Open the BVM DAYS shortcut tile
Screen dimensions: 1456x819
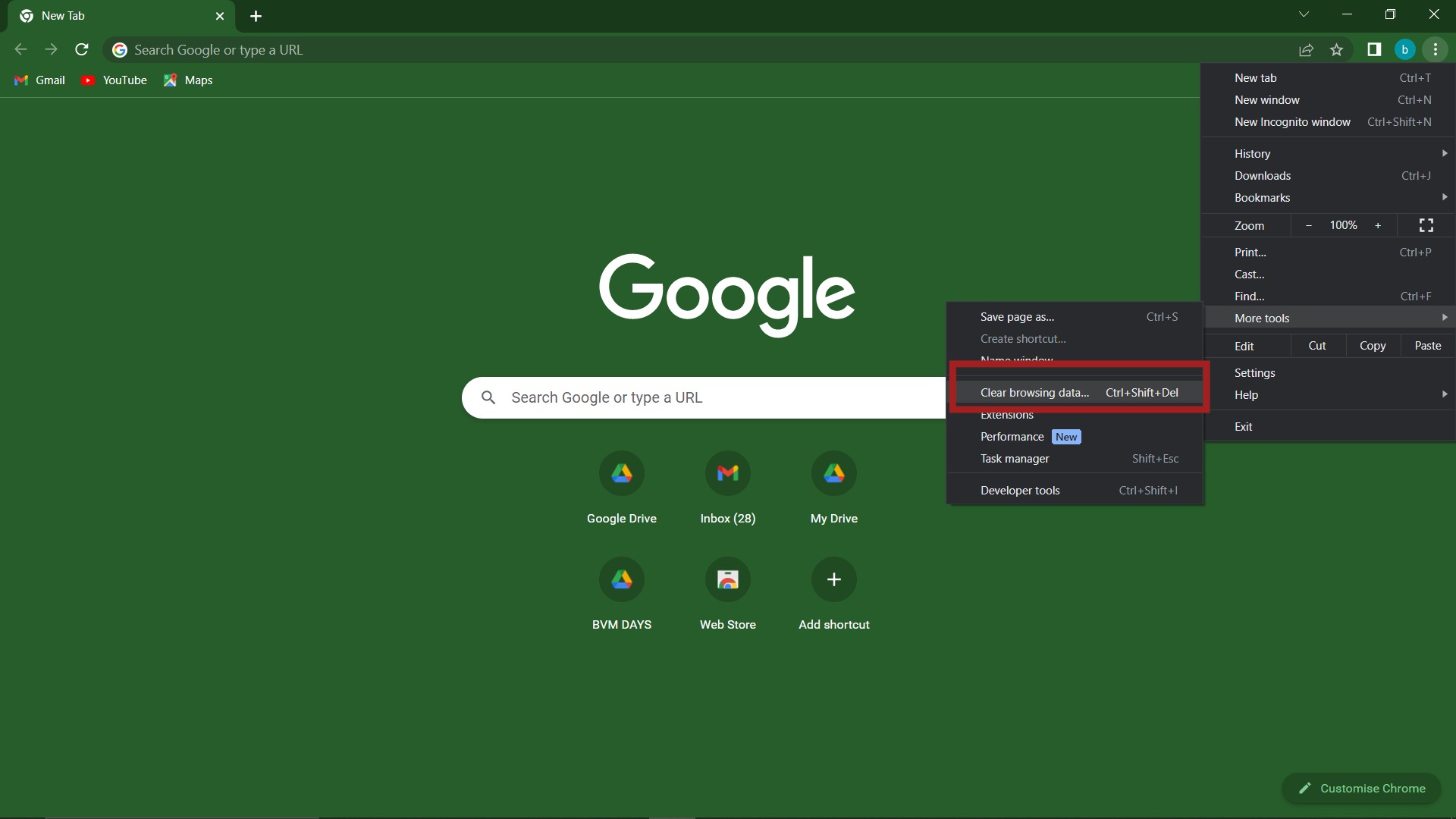tap(622, 593)
